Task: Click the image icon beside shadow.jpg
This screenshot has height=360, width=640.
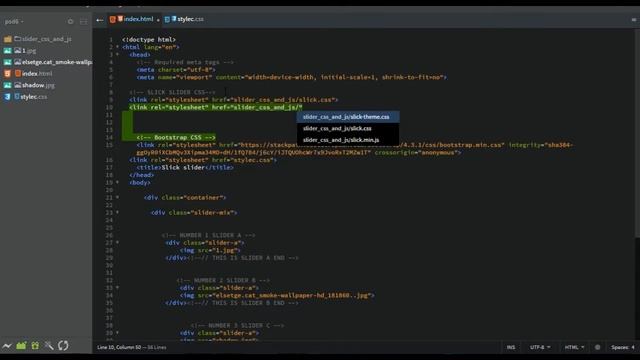Action: coord(7,85)
